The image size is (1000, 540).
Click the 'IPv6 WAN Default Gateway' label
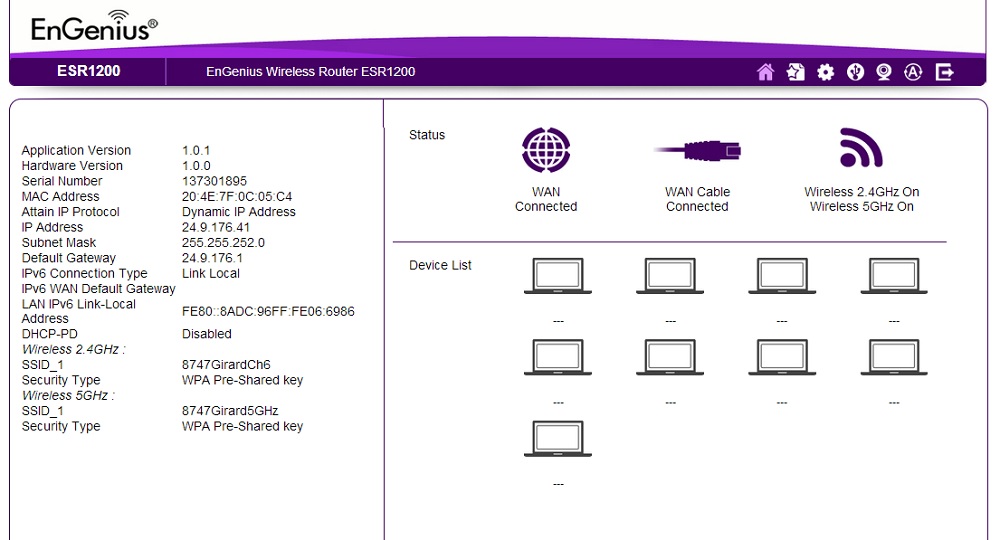(98, 289)
